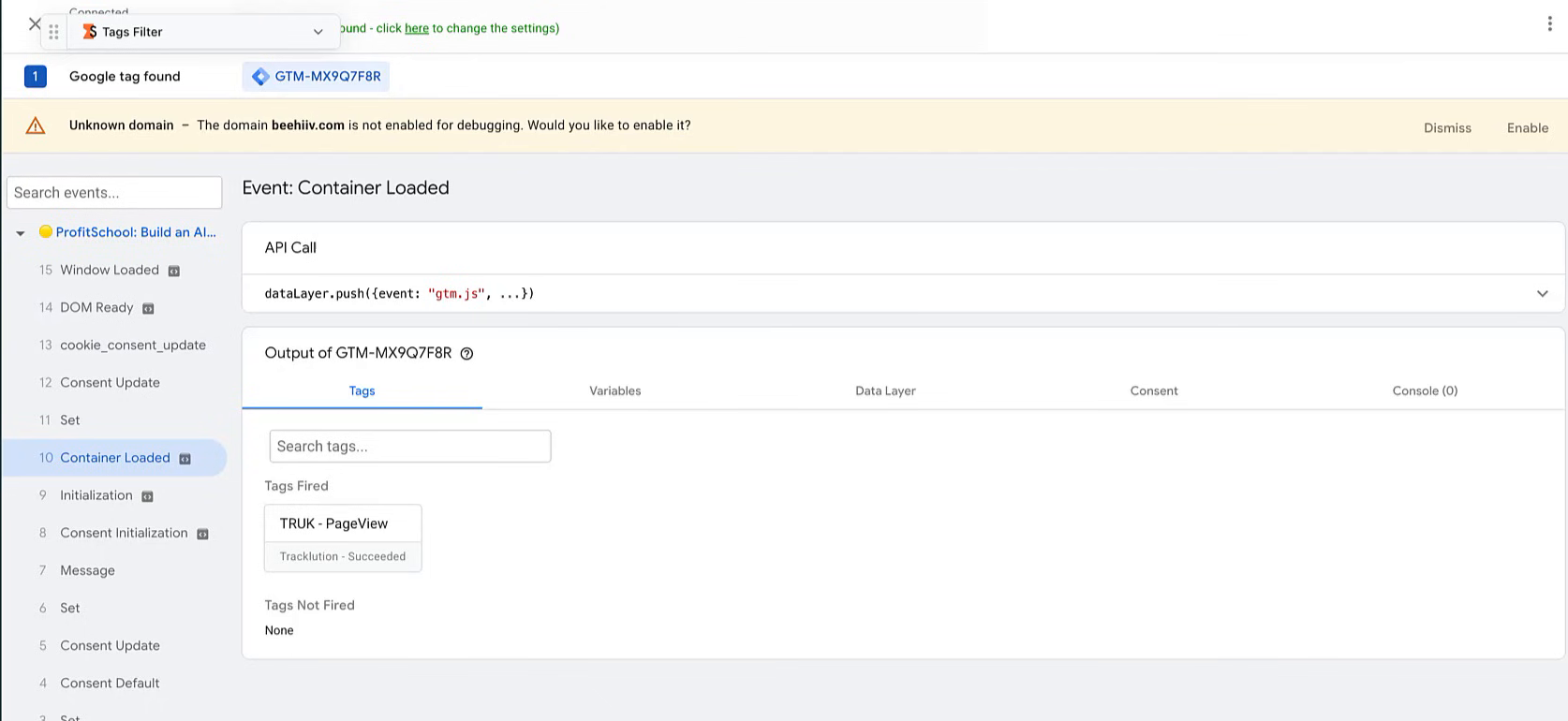Open the Consent tab
This screenshot has height=721, width=1568.
[1154, 390]
